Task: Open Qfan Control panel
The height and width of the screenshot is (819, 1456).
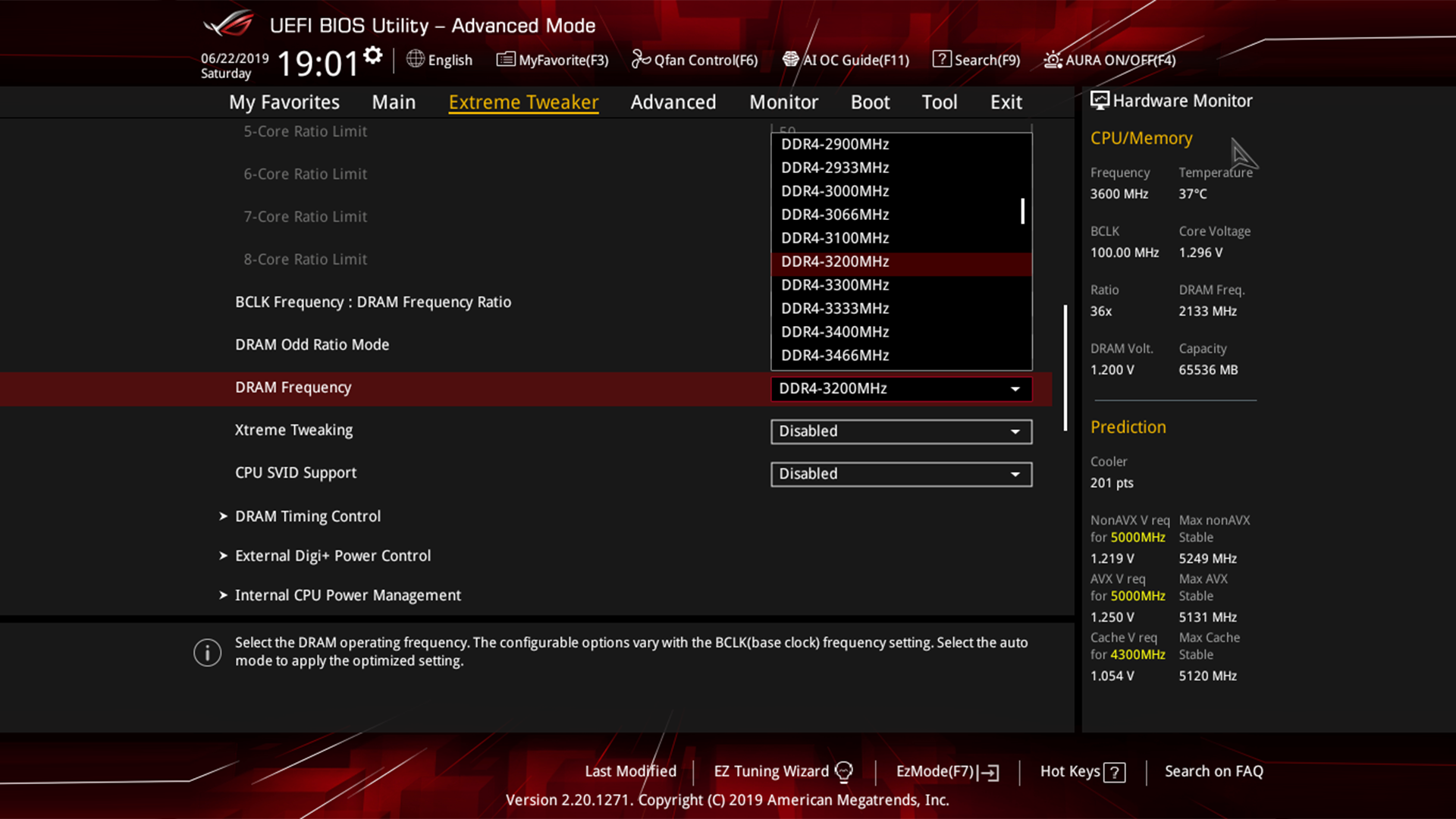Action: (697, 60)
